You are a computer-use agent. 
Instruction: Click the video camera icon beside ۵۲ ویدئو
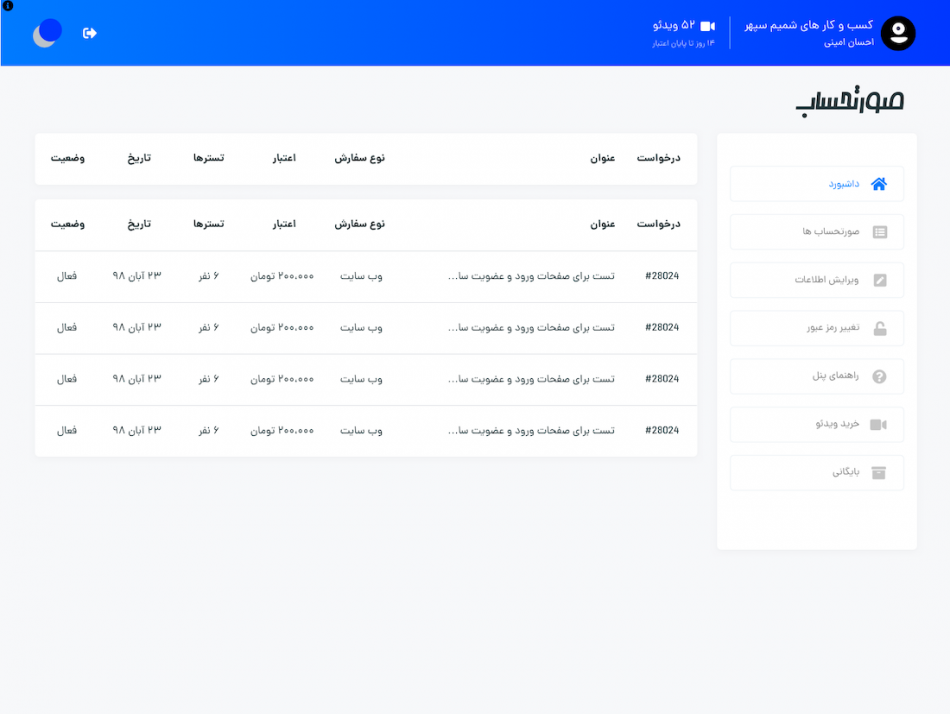(708, 26)
